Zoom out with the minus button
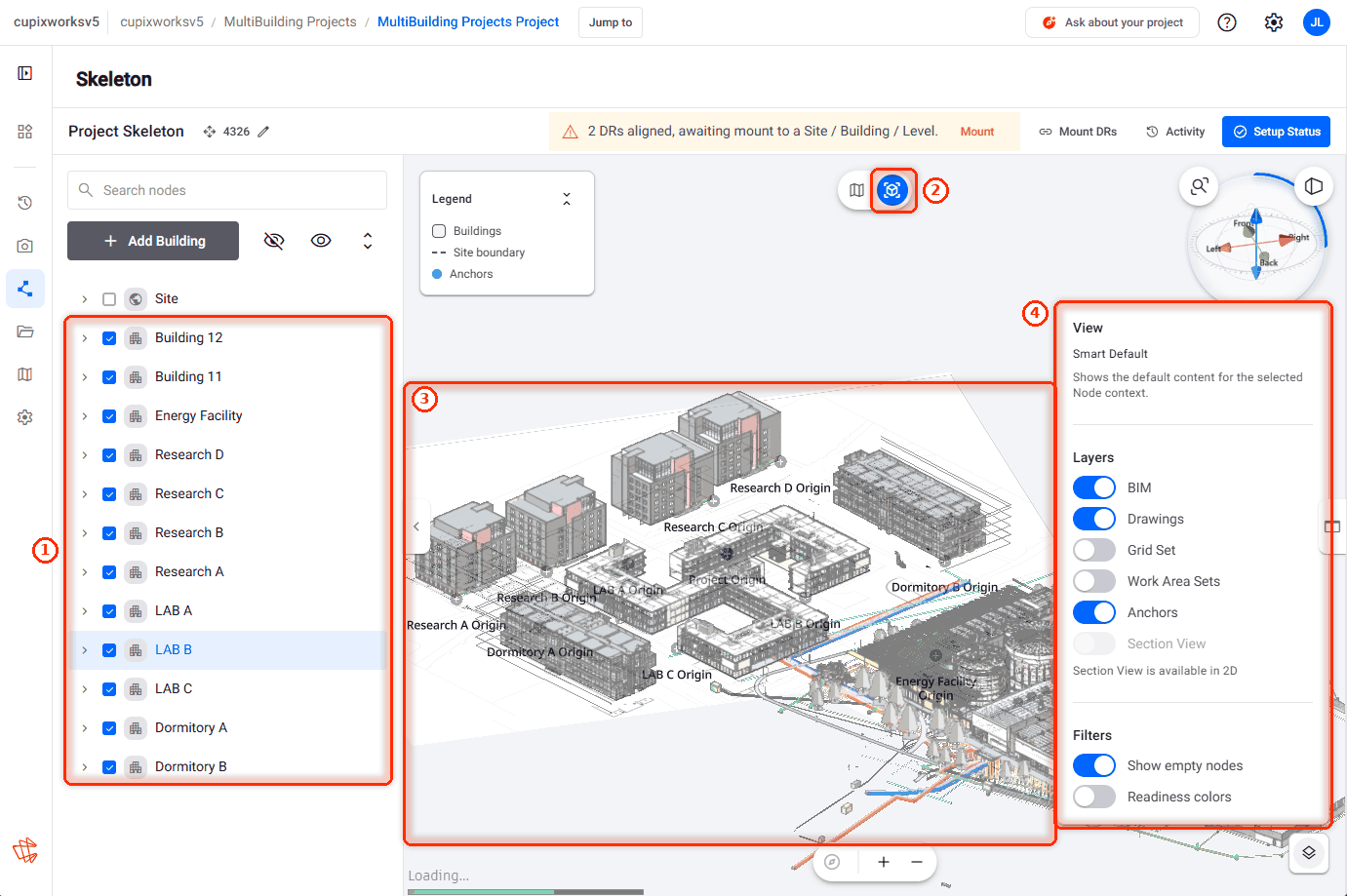This screenshot has width=1347, height=896. point(917,862)
